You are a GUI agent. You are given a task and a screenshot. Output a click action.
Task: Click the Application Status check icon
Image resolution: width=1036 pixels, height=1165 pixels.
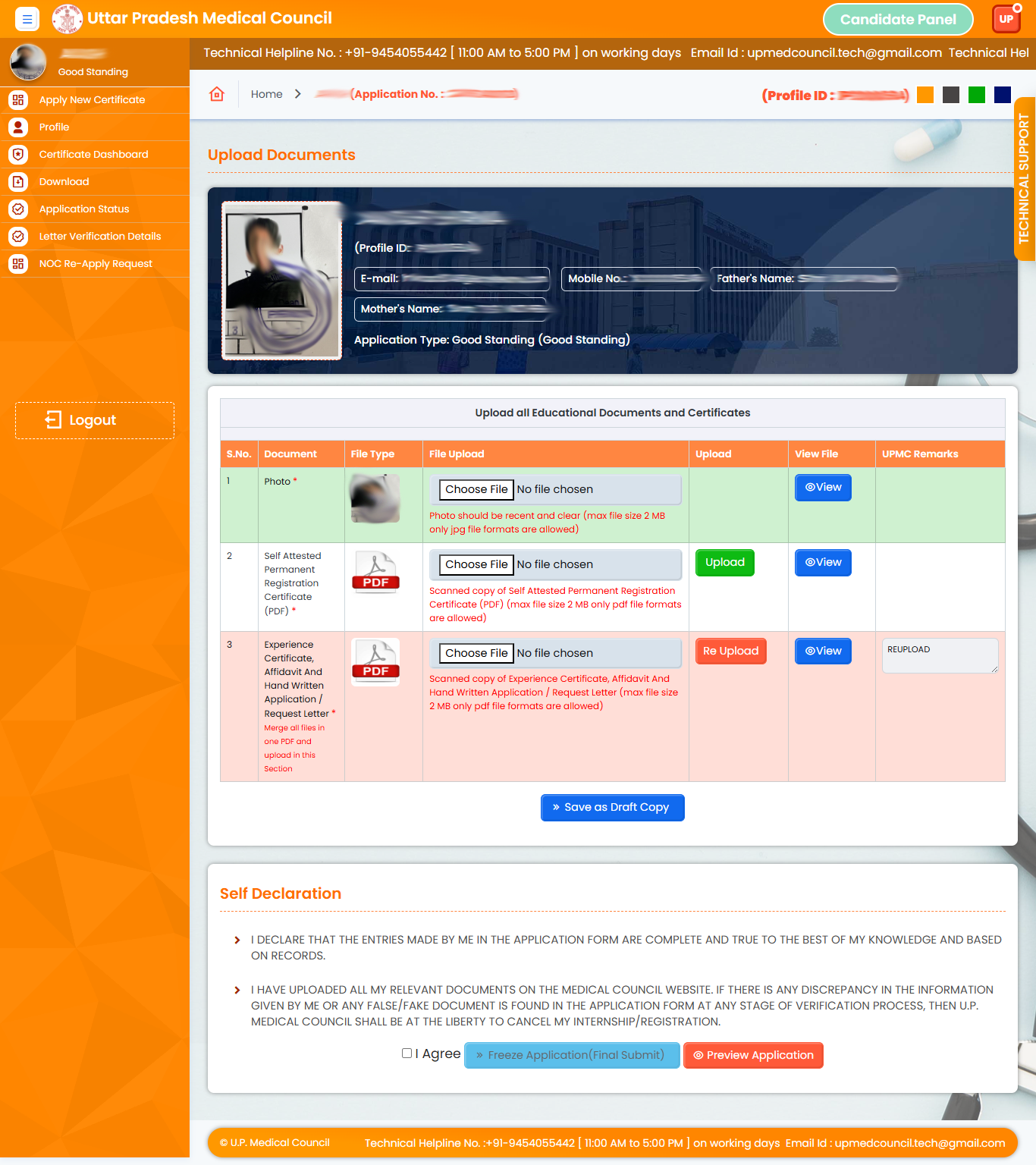click(x=18, y=209)
